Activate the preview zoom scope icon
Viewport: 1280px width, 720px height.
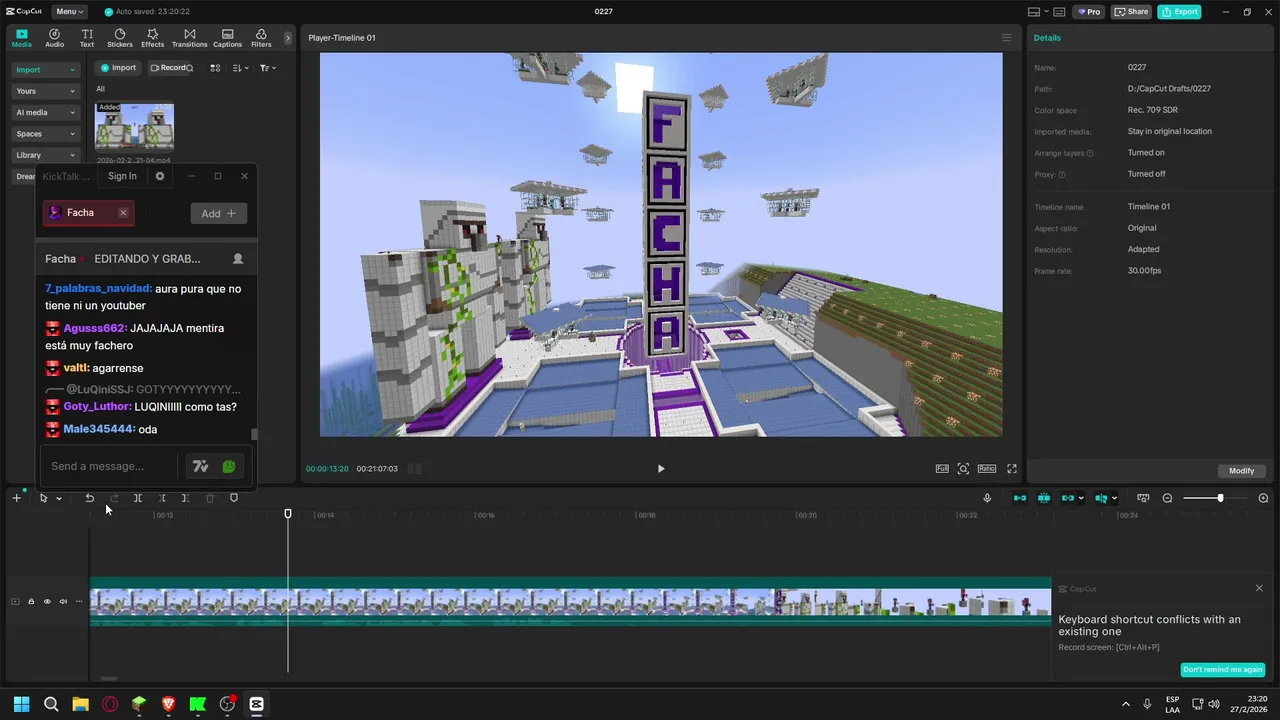[x=963, y=469]
